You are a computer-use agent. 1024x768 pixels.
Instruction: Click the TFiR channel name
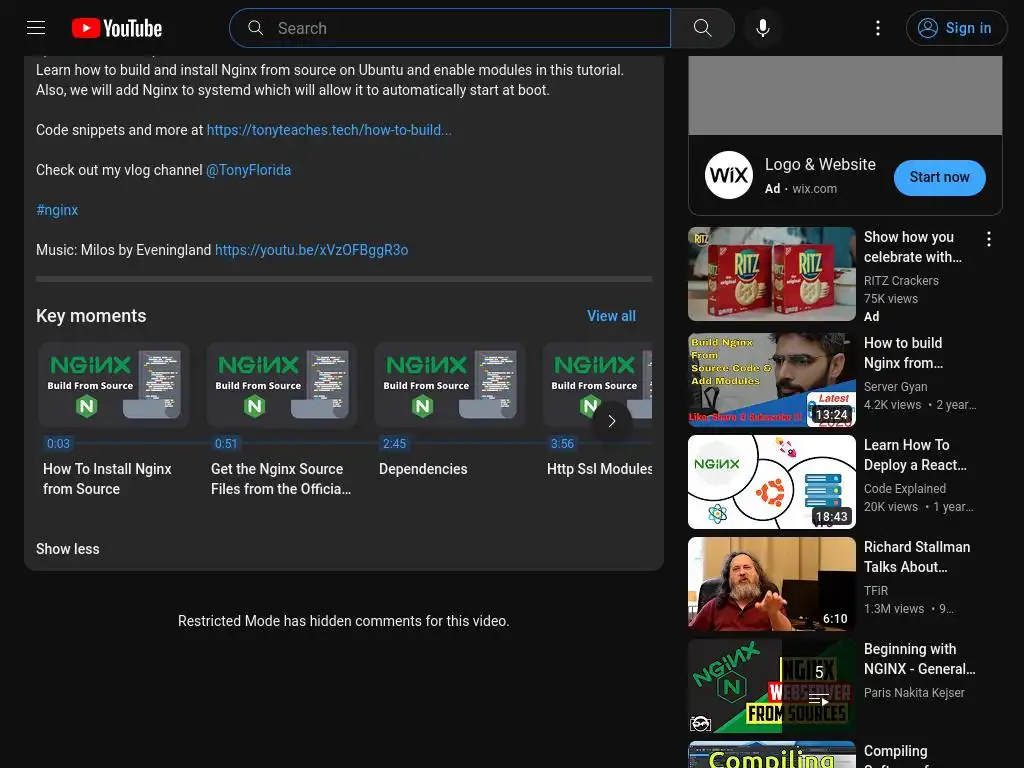click(x=876, y=590)
